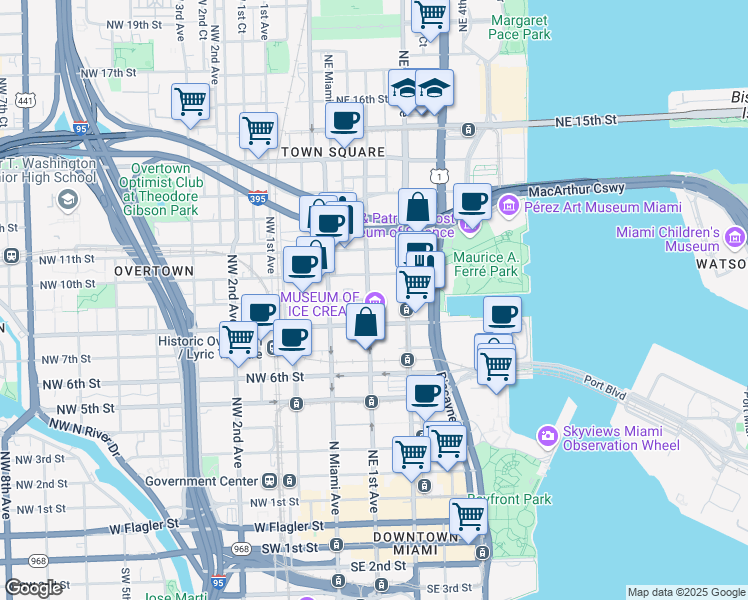
Task: Select the NW 19th St label
Action: click(x=134, y=25)
